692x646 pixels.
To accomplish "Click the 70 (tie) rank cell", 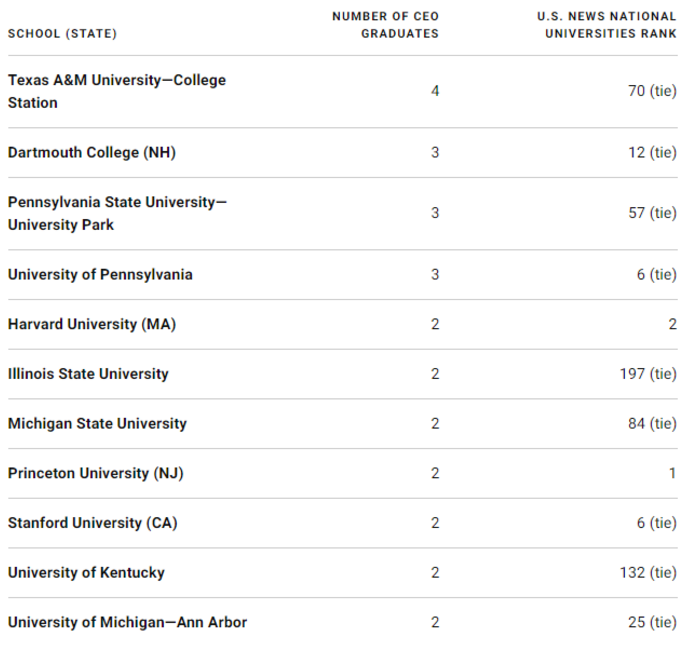I will [652, 91].
